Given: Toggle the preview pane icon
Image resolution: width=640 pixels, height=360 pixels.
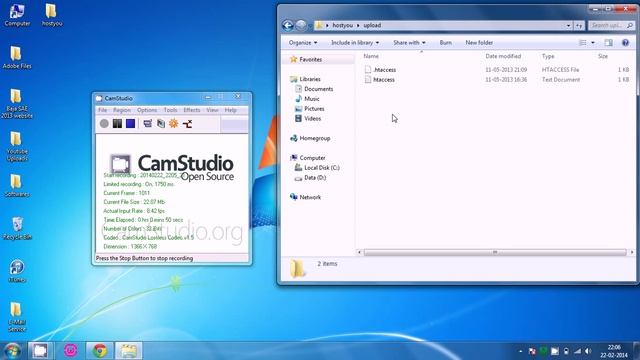Looking at the screenshot, I should click(609, 42).
